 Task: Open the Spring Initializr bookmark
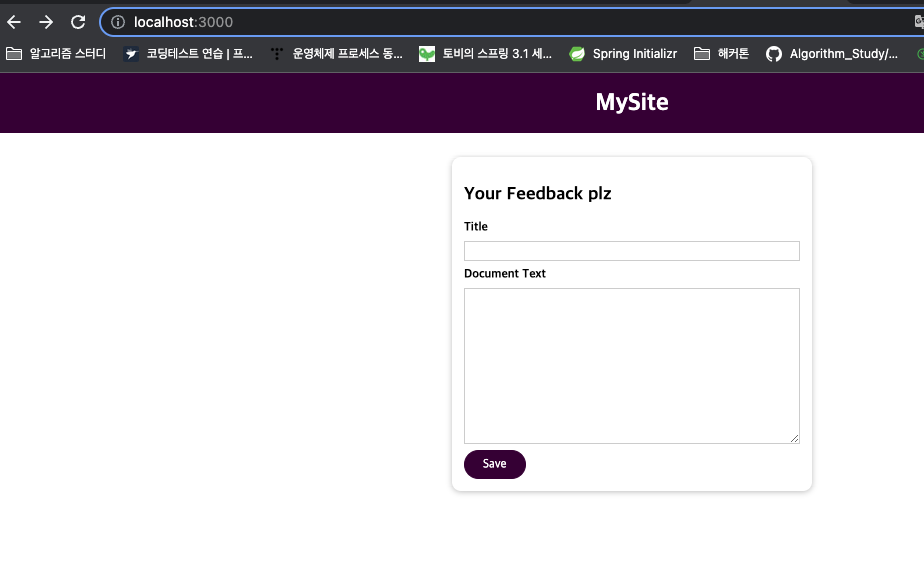click(x=623, y=54)
